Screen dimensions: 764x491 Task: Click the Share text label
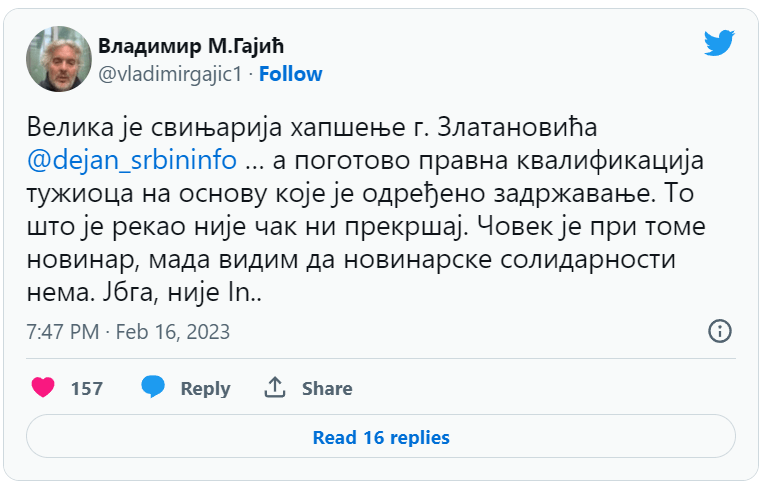(x=327, y=388)
